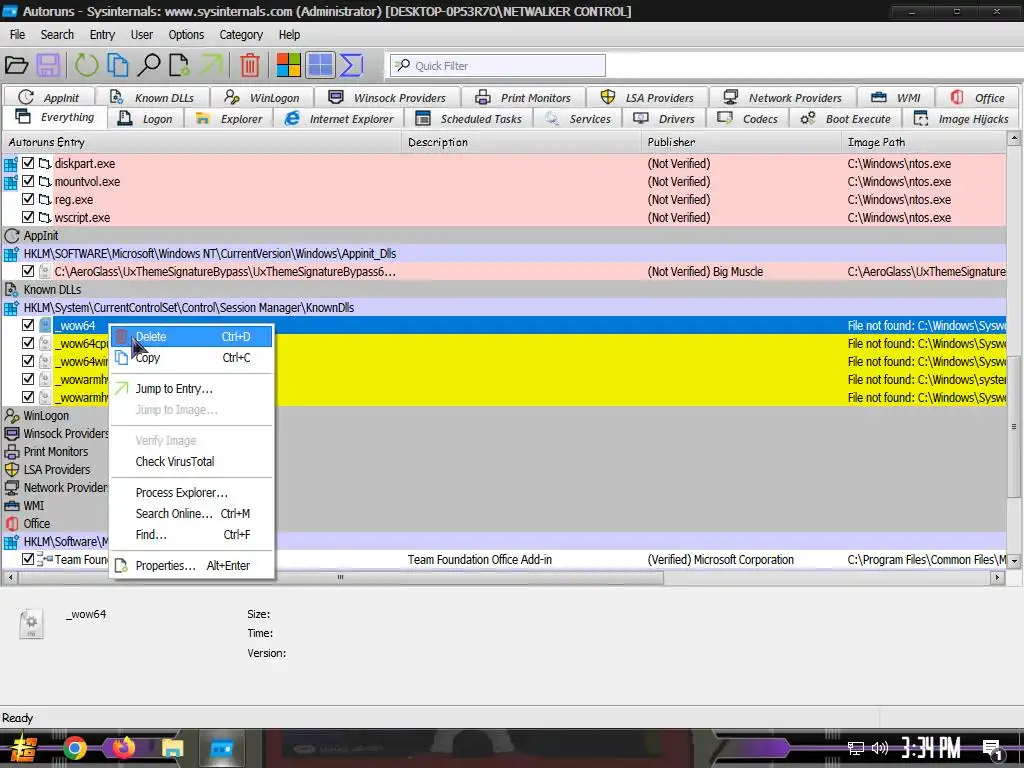Screen dimensions: 1024x768
Task: Choose Delete in the context menu
Action: pyautogui.click(x=191, y=337)
